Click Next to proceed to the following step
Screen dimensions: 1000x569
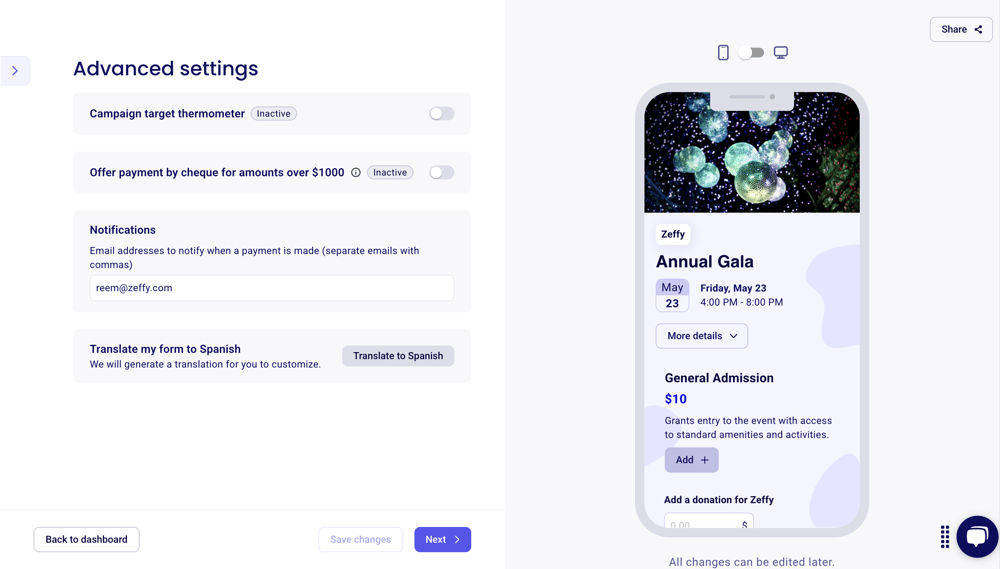click(x=442, y=540)
